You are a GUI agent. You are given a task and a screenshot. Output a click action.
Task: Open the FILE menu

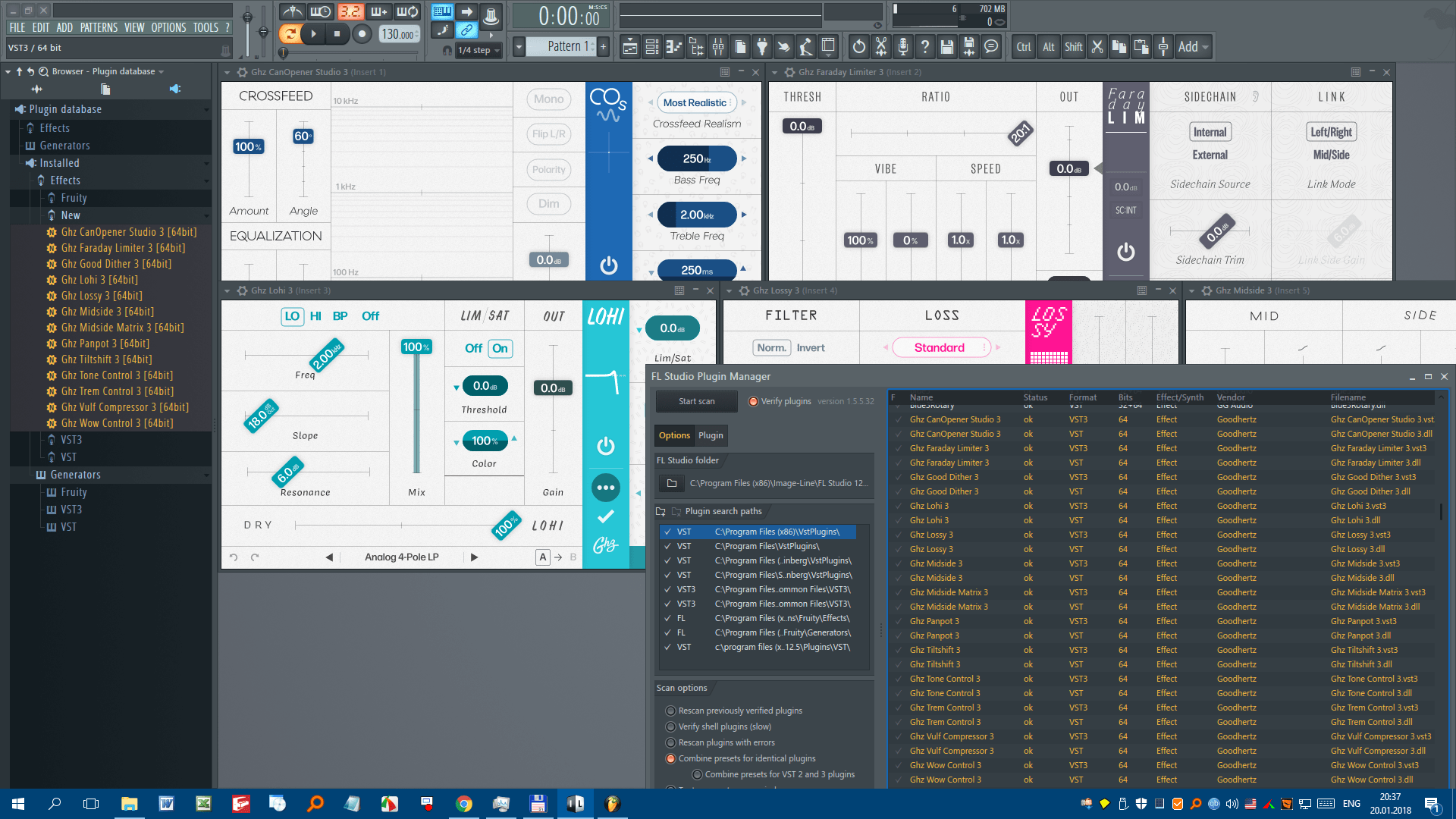point(17,27)
